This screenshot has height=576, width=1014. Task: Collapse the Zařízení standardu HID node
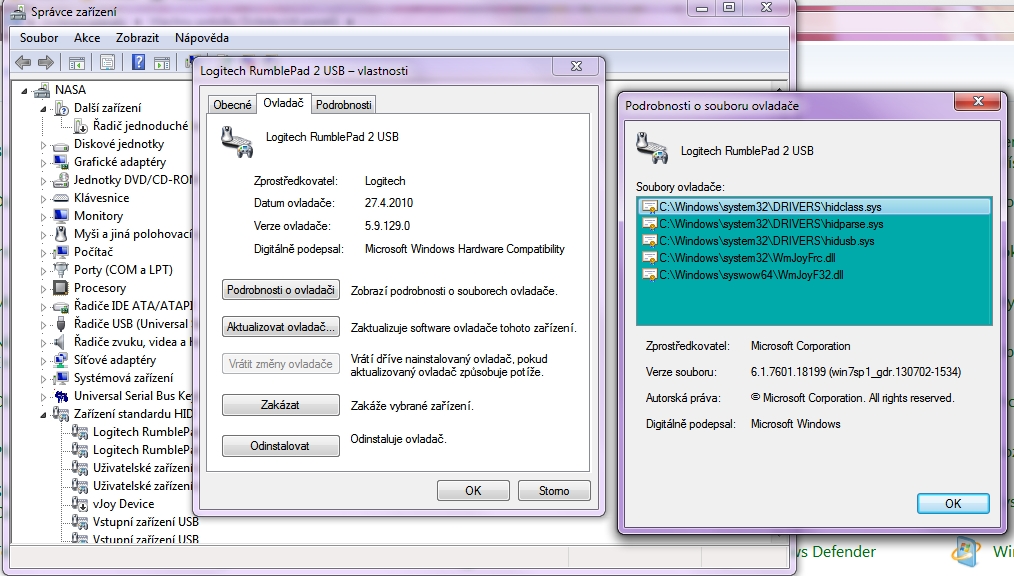(44, 415)
